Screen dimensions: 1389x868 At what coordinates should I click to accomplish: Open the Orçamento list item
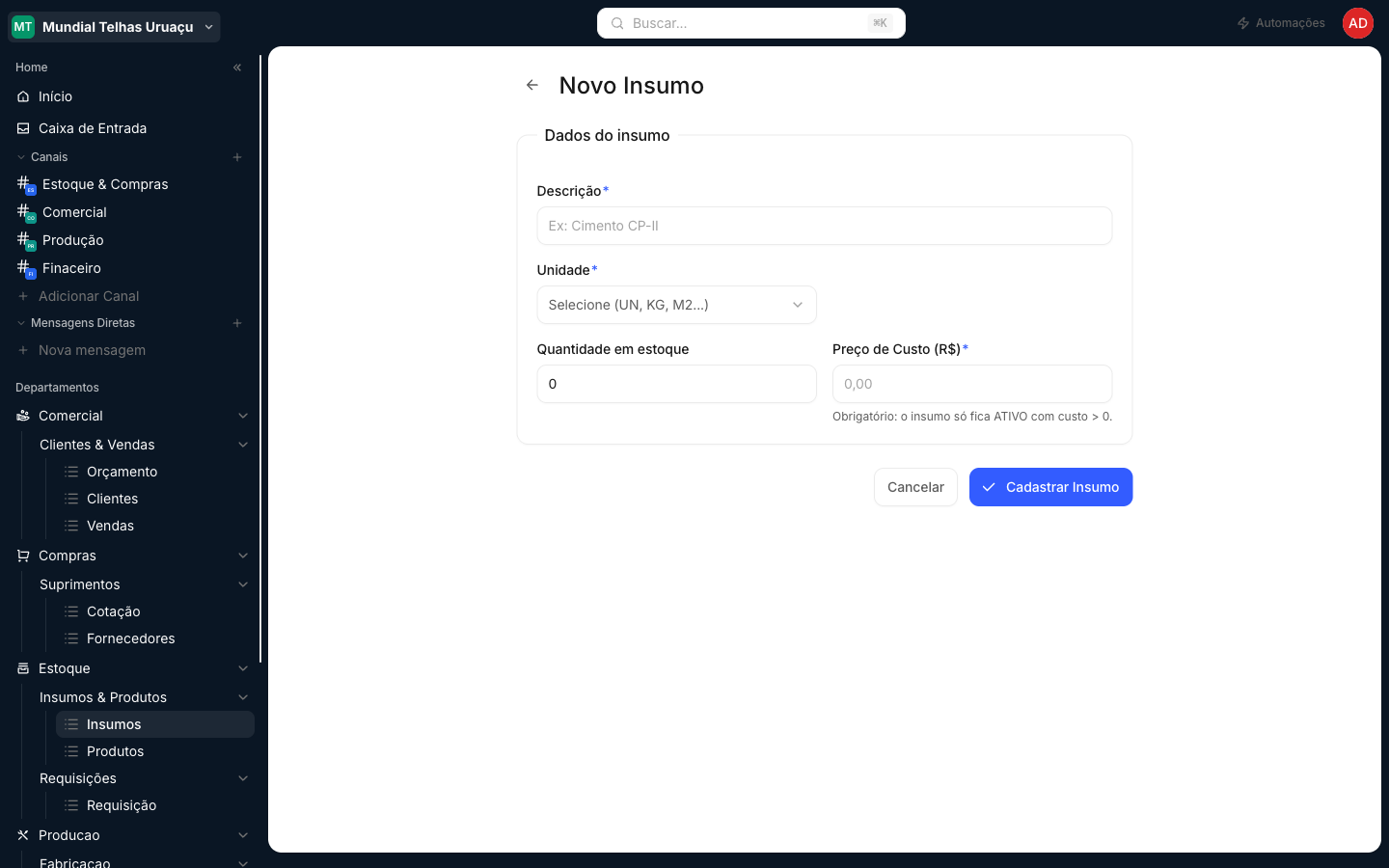click(x=155, y=472)
